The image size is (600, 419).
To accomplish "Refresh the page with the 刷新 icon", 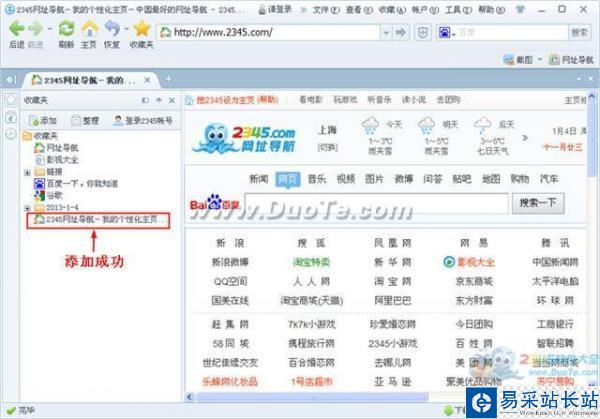I will [66, 29].
